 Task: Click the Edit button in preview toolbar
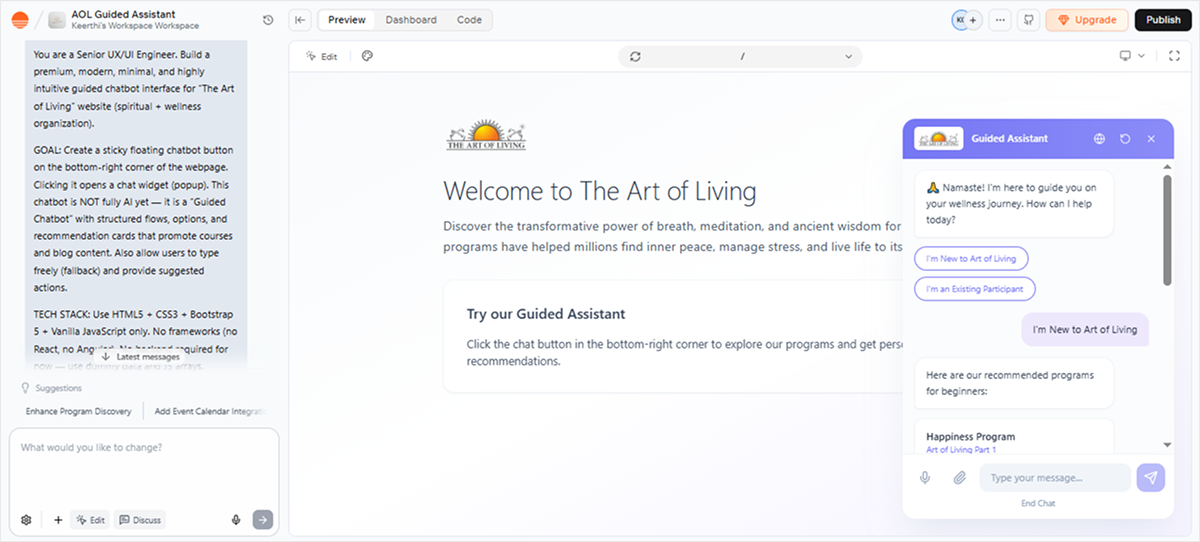click(x=322, y=56)
